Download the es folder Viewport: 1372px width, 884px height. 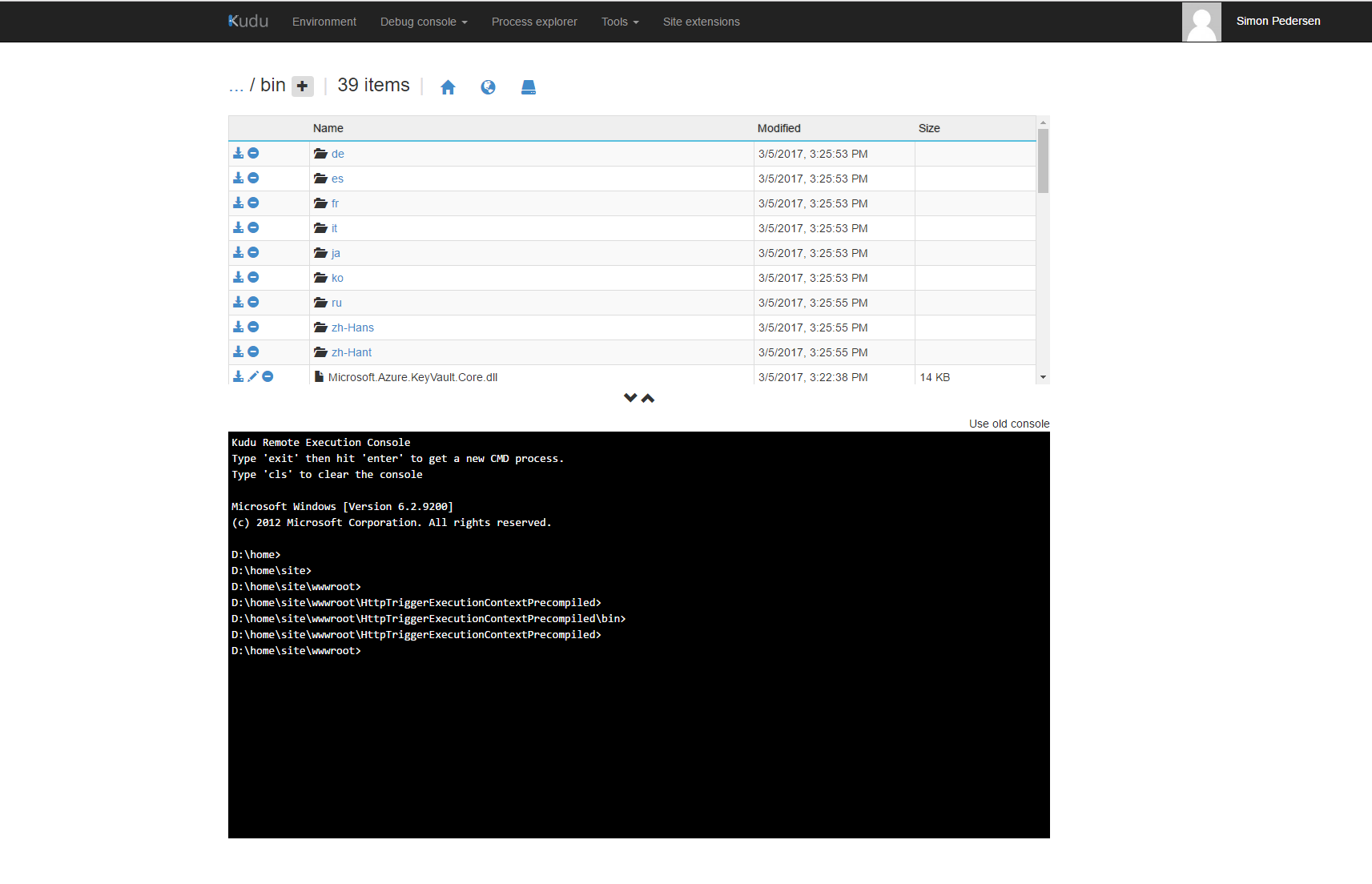click(238, 178)
